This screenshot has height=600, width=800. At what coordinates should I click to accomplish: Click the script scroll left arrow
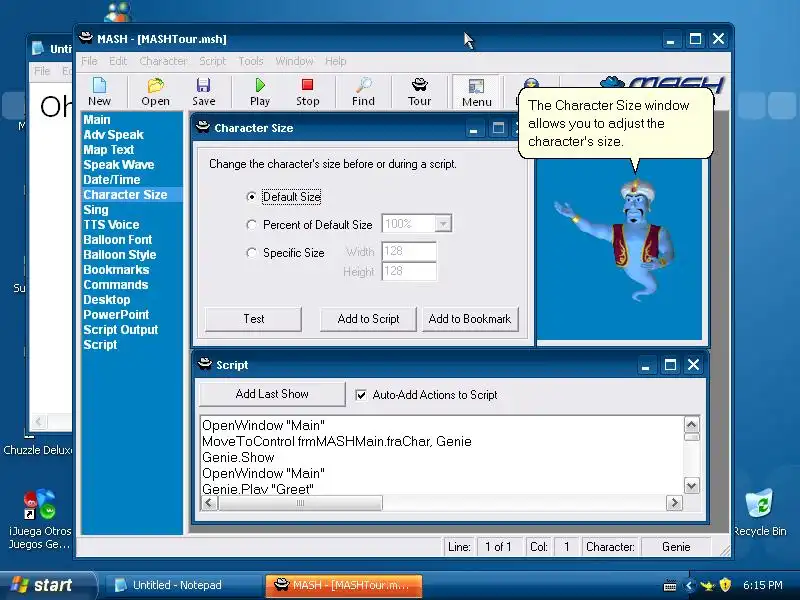pos(210,503)
